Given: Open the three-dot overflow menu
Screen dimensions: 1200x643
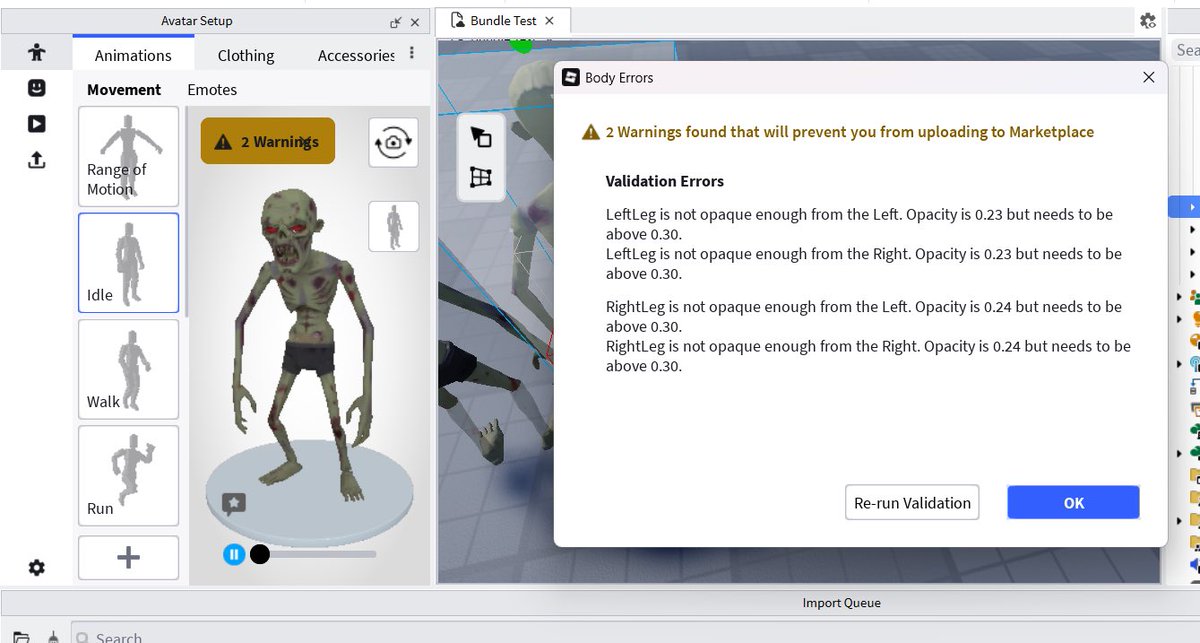Looking at the screenshot, I should (x=412, y=53).
